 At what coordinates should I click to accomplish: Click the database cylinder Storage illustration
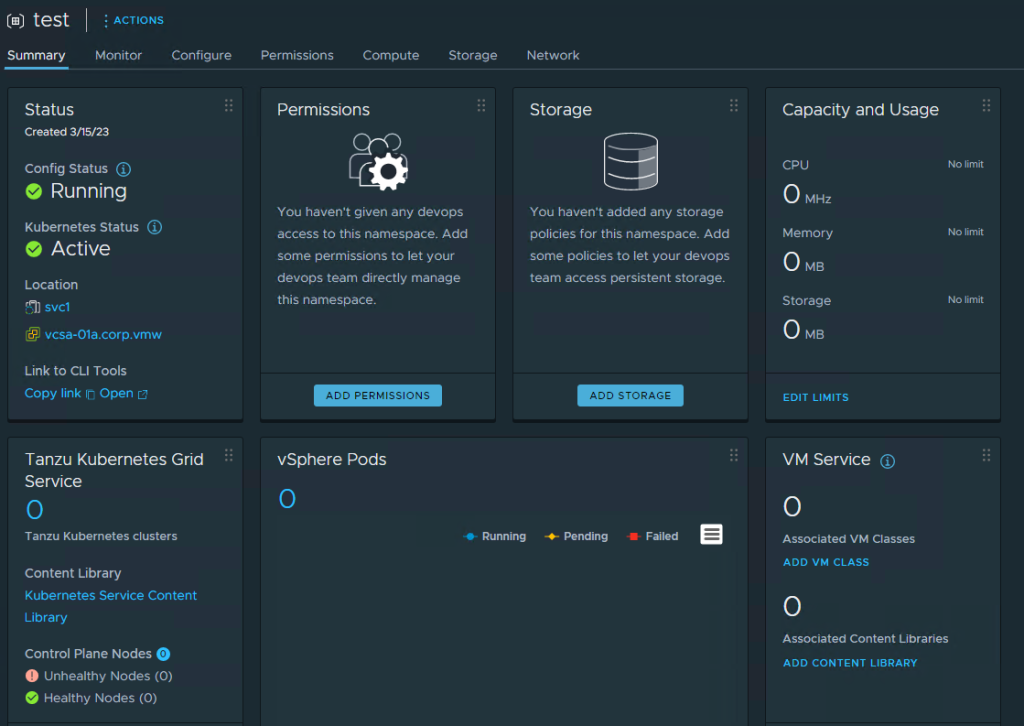coord(631,161)
